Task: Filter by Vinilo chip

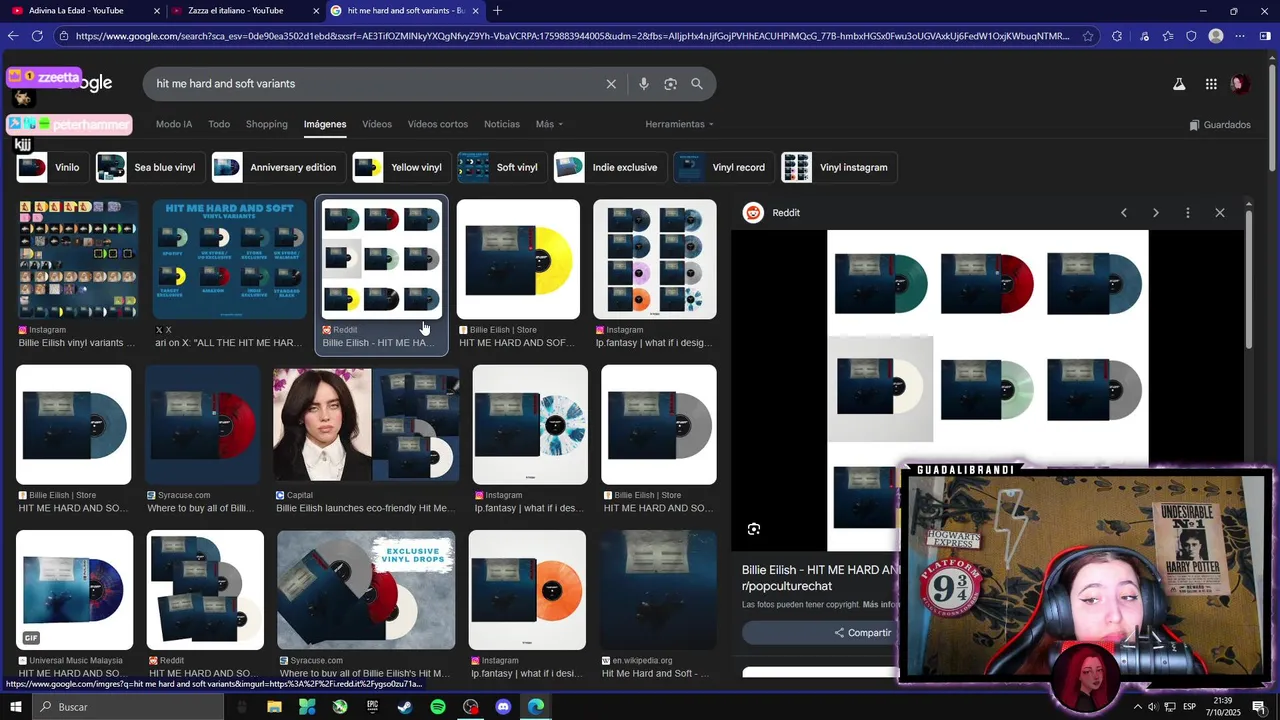Action: tap(52, 167)
